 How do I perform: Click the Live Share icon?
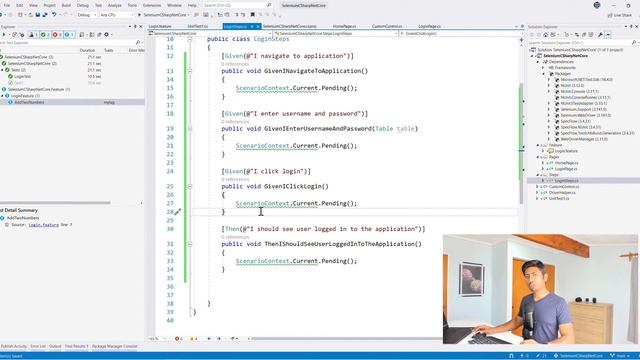coord(610,15)
